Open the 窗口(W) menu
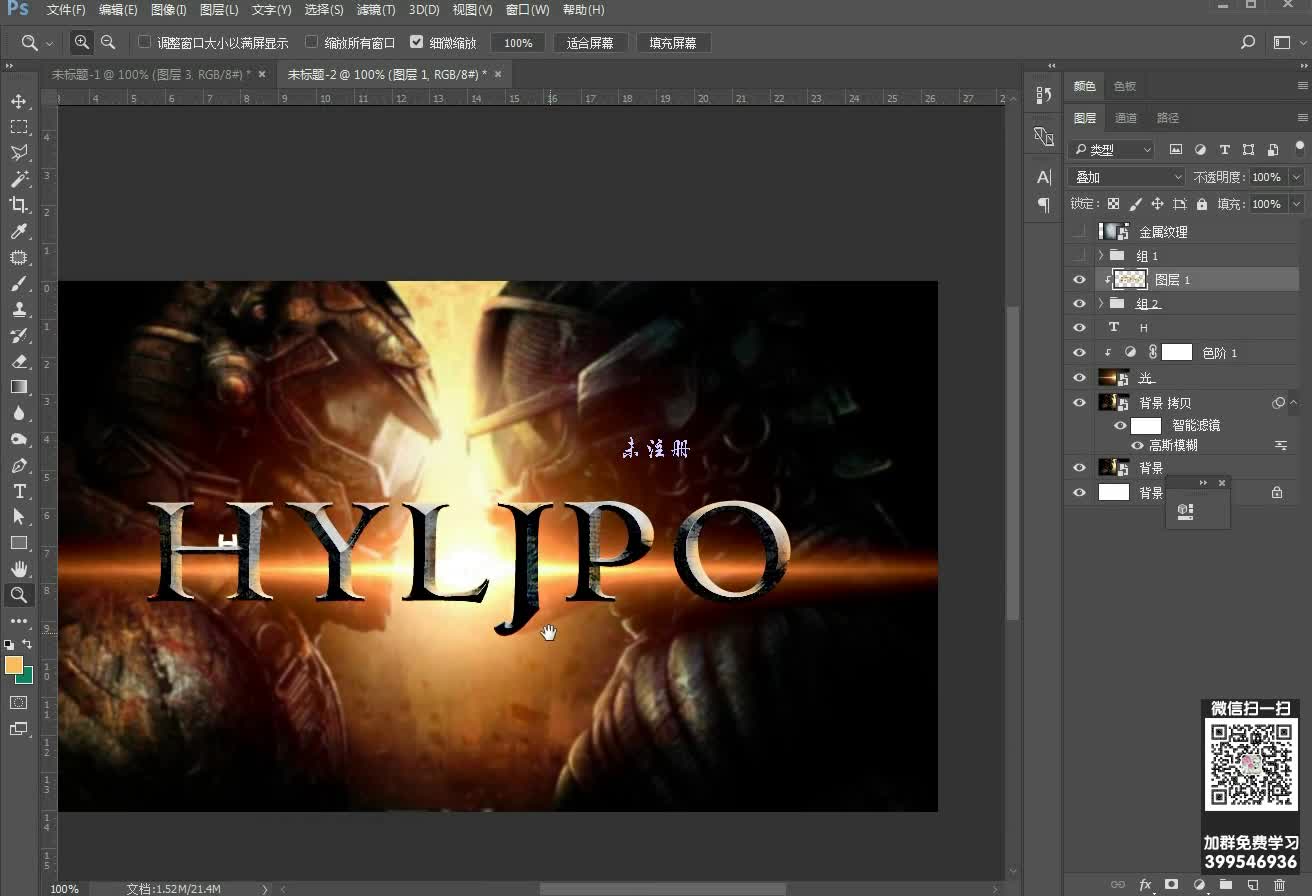 click(527, 10)
